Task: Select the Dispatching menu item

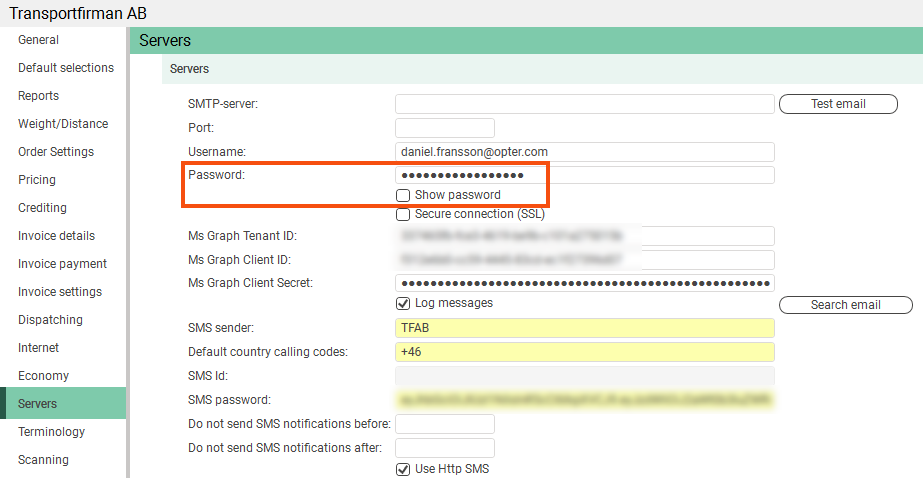Action: point(50,320)
